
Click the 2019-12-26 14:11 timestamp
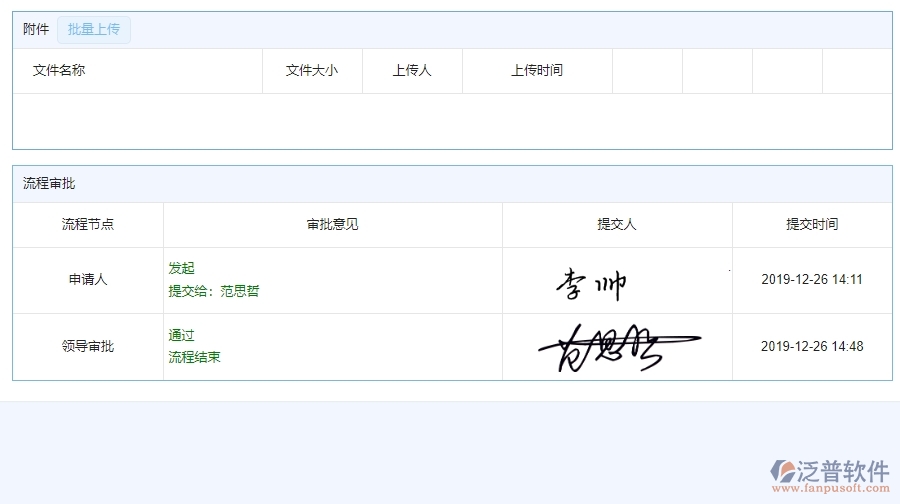click(x=812, y=280)
